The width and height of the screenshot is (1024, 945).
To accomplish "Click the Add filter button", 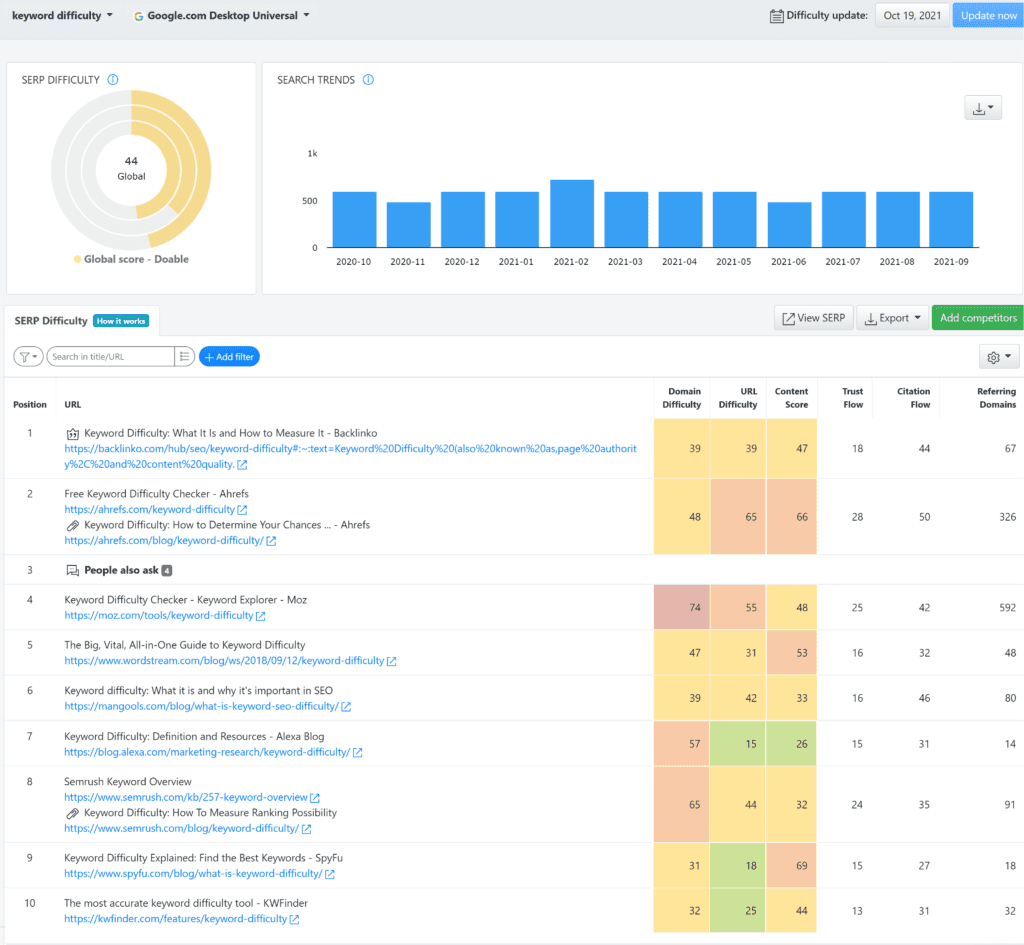I will point(229,357).
